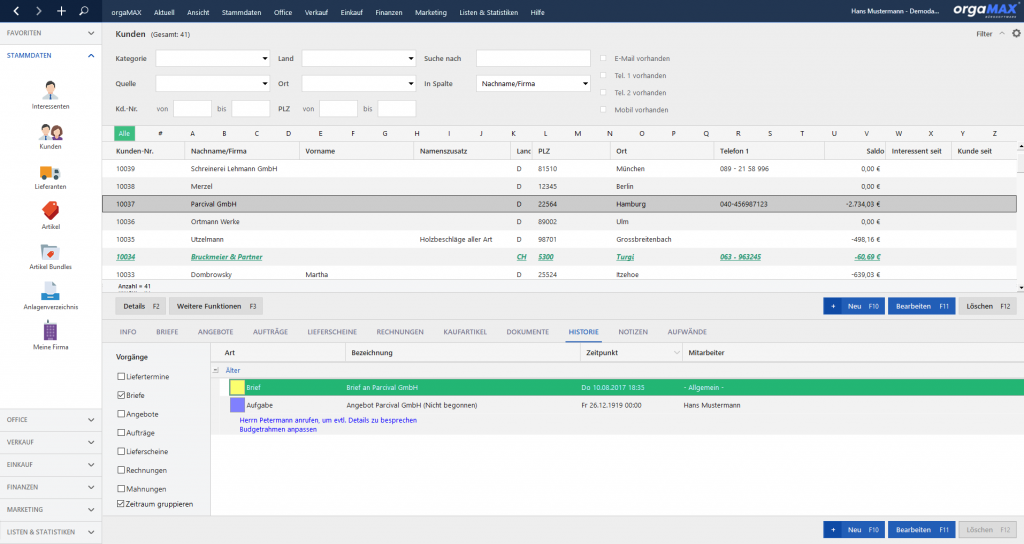The image size is (1024, 544).
Task: Click purple color box of Aufgabe entry
Action: [237, 405]
